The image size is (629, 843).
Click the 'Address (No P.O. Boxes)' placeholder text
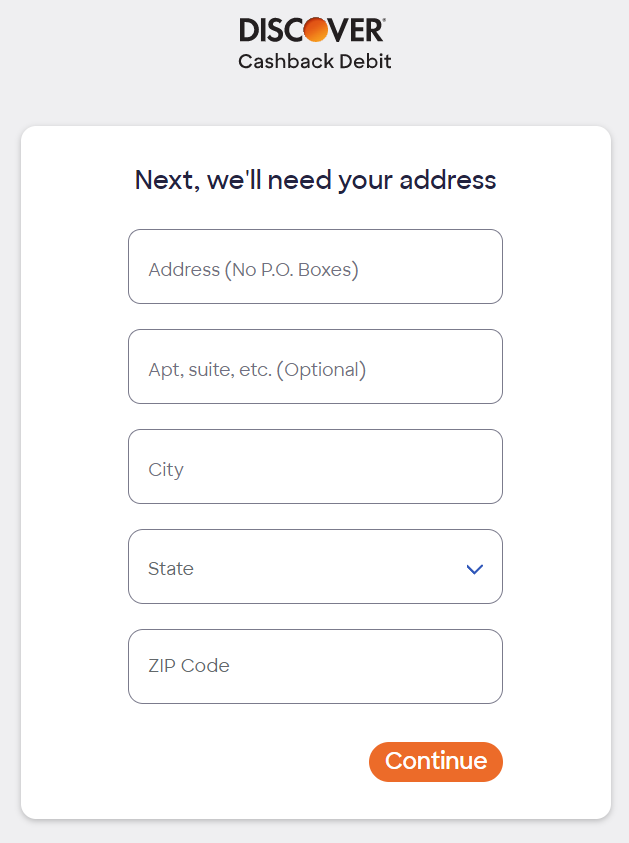254,269
